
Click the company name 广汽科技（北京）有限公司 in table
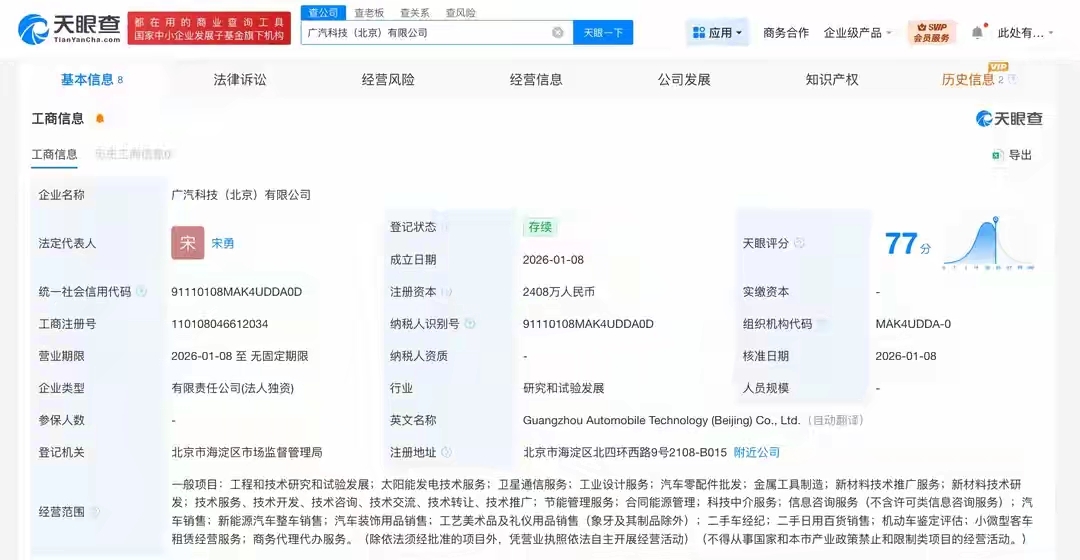tap(241, 195)
